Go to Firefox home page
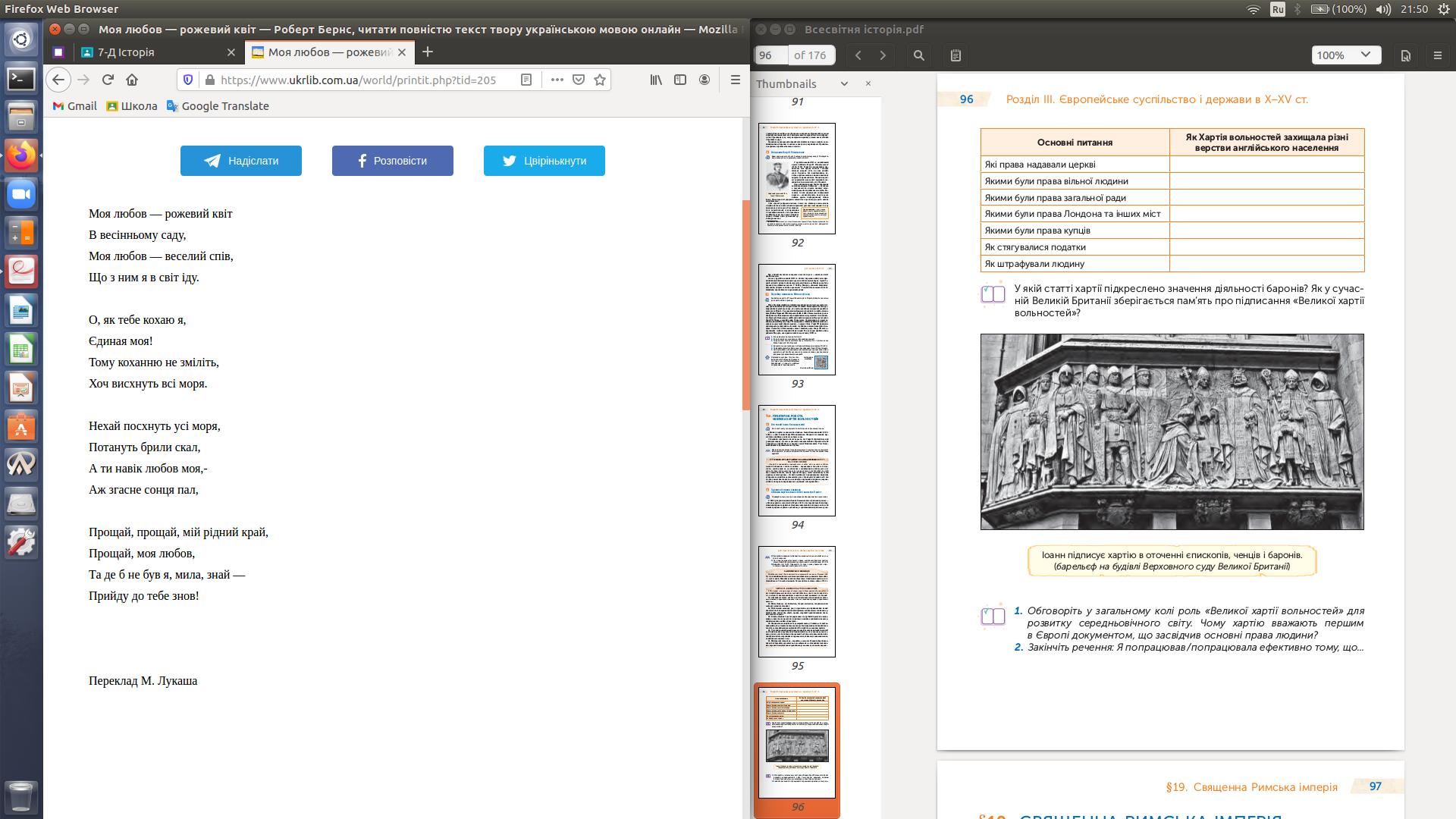The image size is (1456, 819). pos(132,80)
